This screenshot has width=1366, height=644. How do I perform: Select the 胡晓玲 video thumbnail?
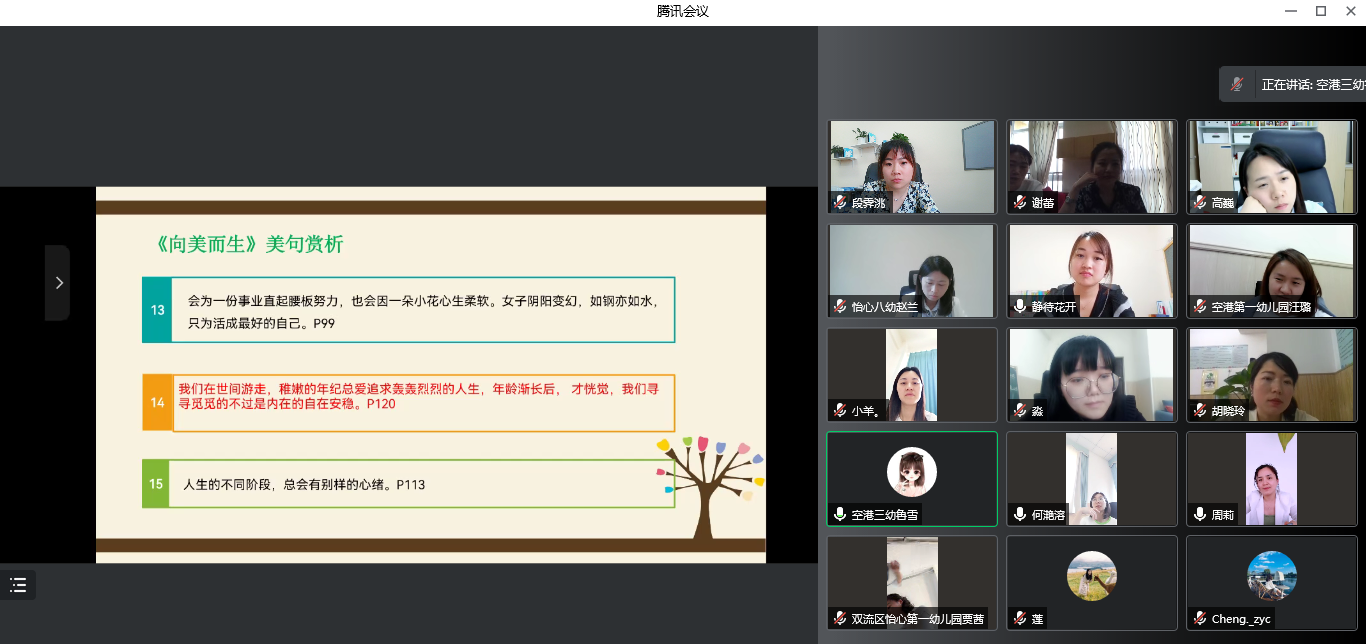point(1271,374)
